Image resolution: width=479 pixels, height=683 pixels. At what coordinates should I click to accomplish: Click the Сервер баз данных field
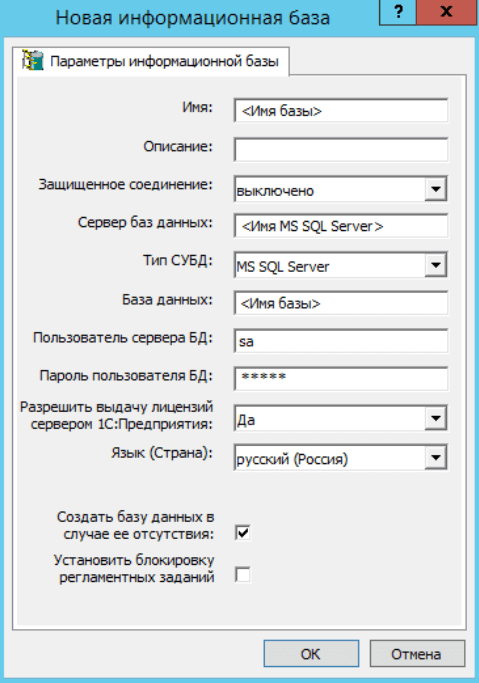coord(341,226)
